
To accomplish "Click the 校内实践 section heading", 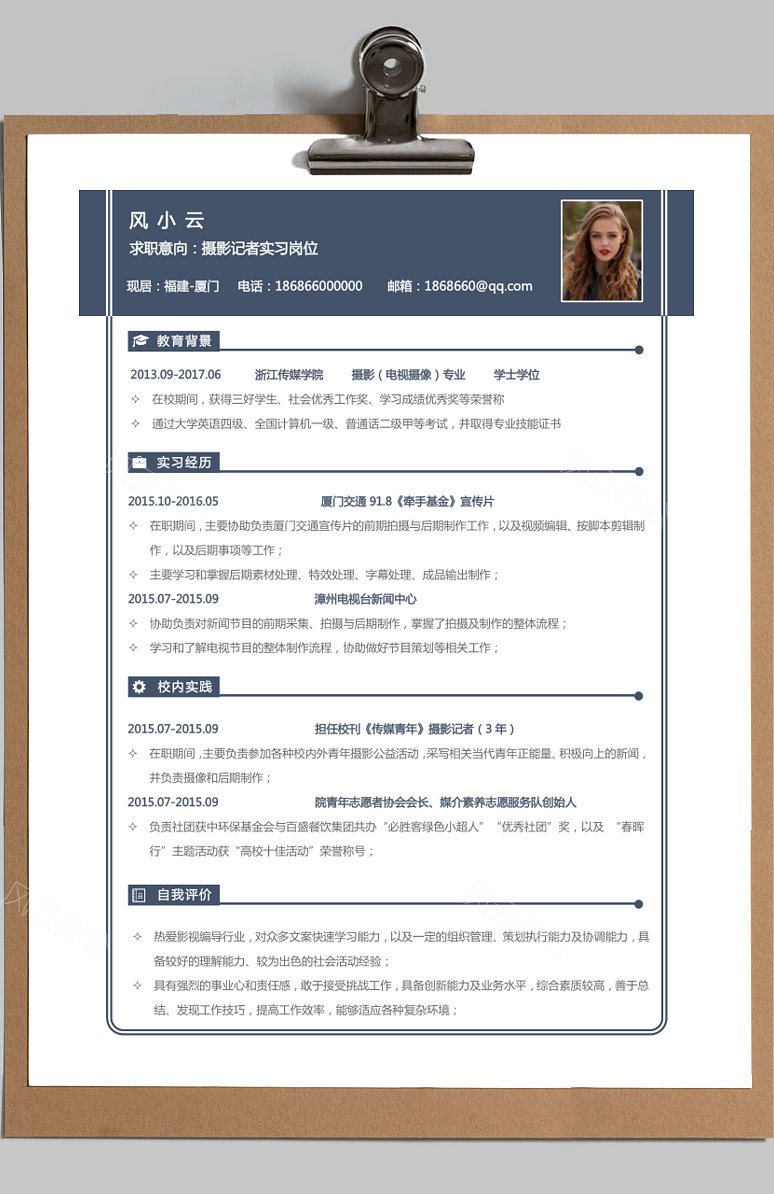I will 184,687.
